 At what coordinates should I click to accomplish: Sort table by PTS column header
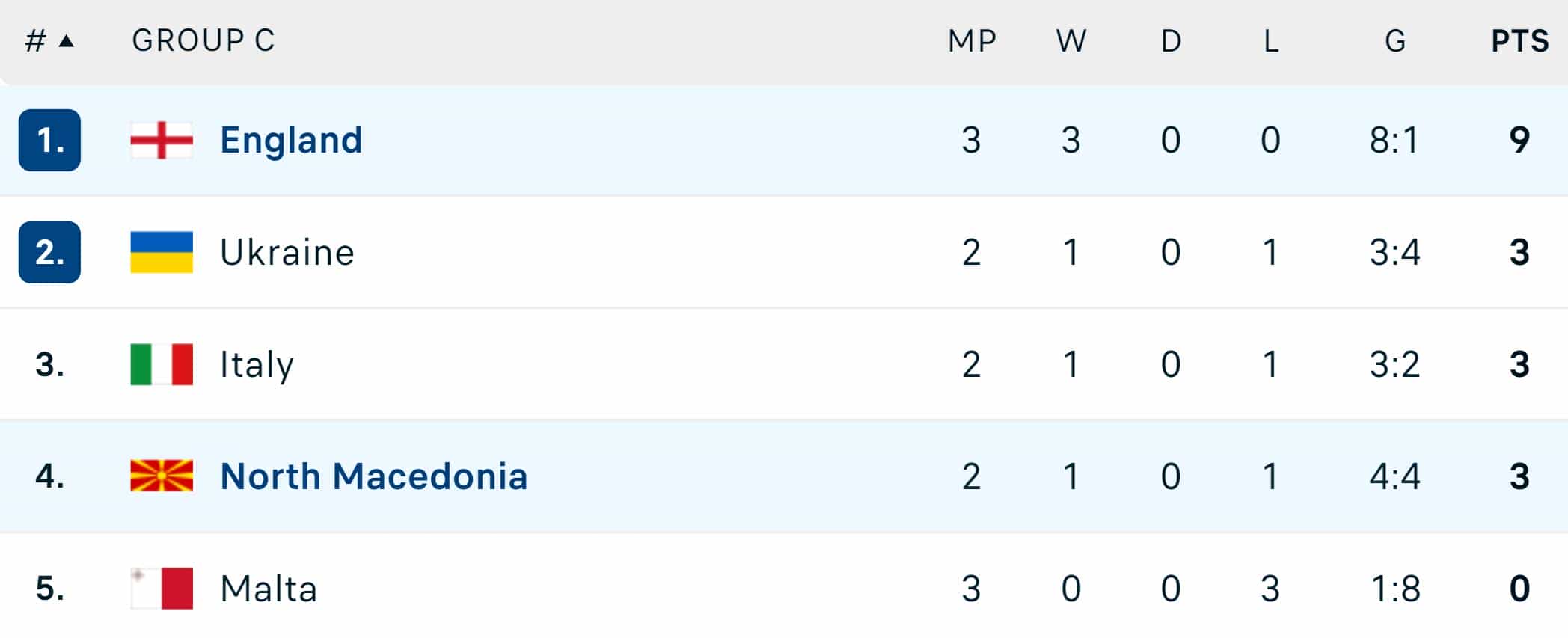1519,41
